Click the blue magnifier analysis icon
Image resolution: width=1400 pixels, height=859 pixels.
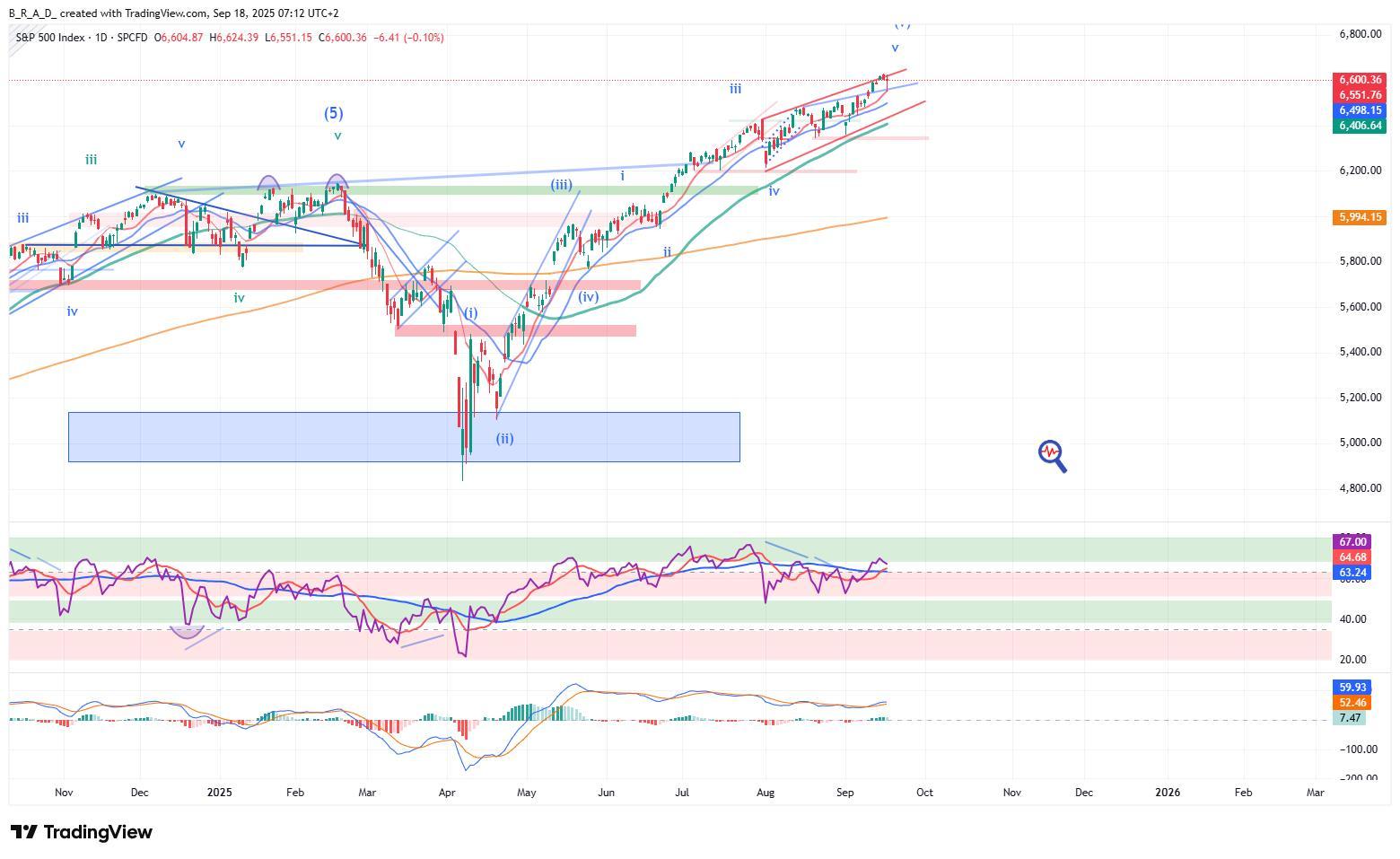pos(1052,455)
